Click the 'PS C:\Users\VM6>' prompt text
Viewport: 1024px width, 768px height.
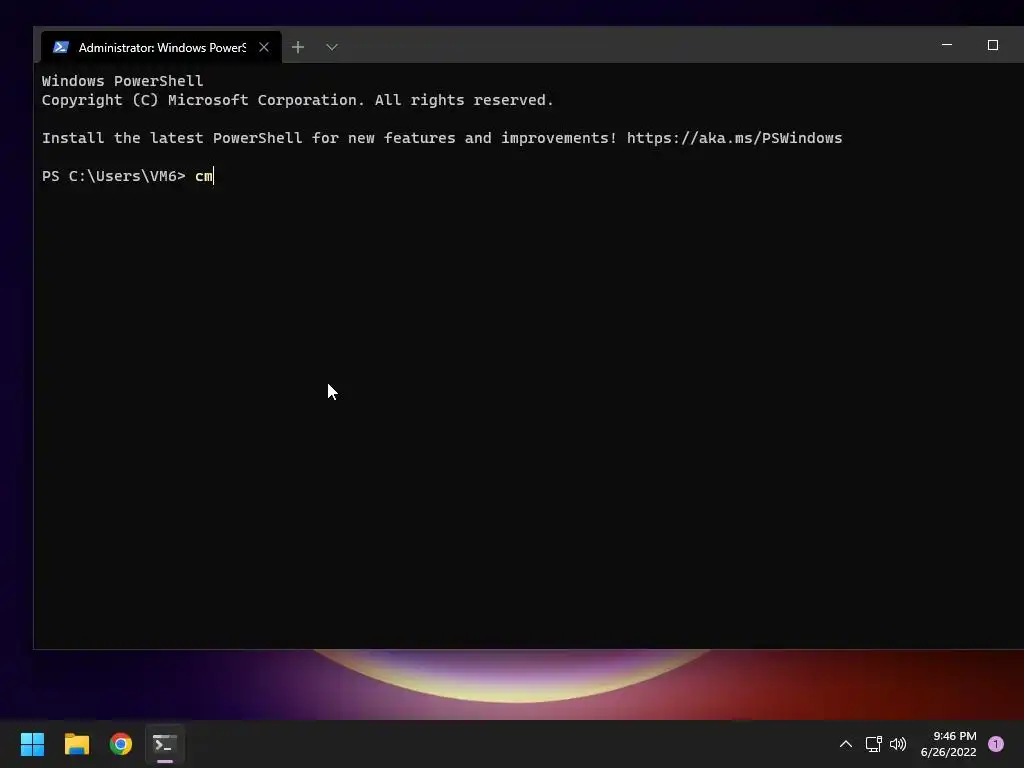114,176
